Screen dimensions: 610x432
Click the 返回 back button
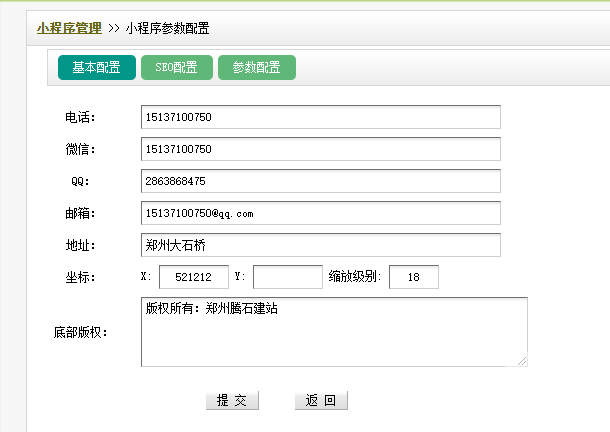(x=321, y=401)
